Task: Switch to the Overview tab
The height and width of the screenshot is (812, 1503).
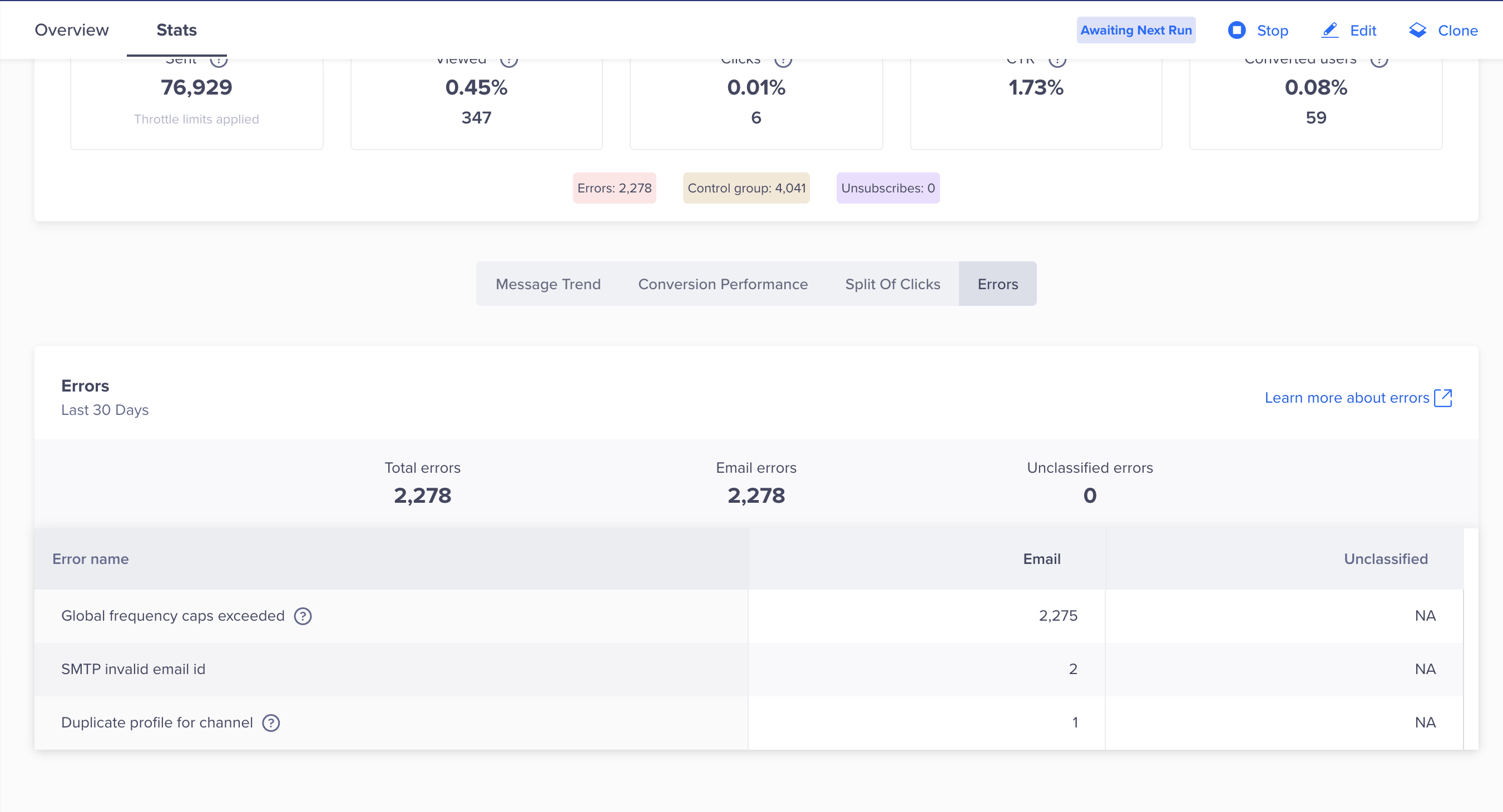Action: pyautogui.click(x=72, y=29)
